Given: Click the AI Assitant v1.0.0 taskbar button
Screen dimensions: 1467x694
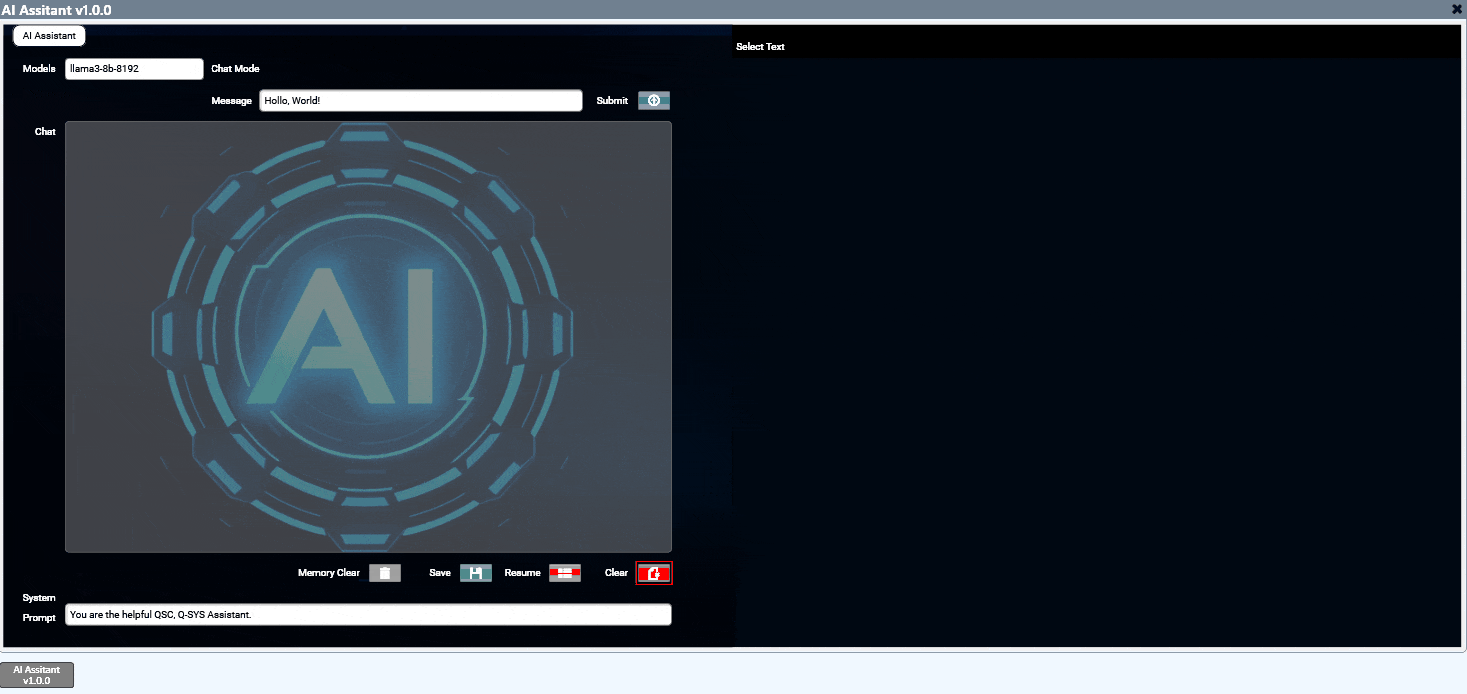Looking at the screenshot, I should (x=37, y=674).
